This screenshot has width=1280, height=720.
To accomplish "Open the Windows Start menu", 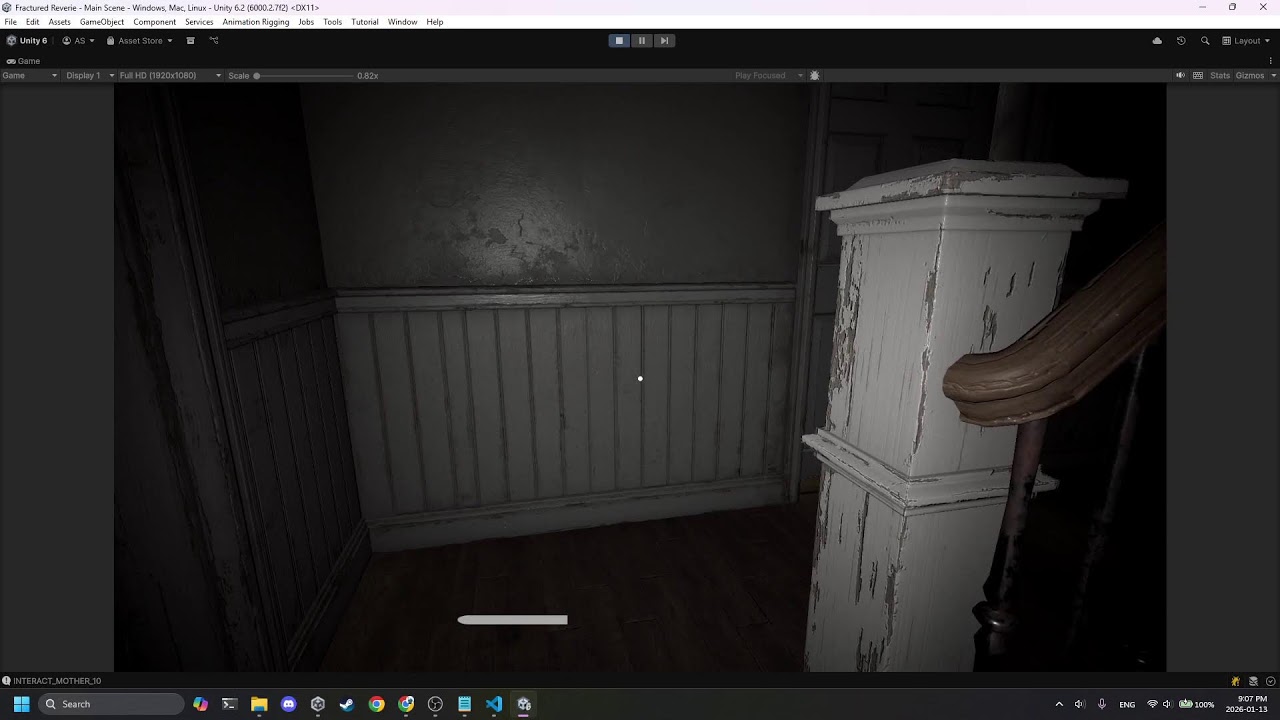I will point(21,704).
